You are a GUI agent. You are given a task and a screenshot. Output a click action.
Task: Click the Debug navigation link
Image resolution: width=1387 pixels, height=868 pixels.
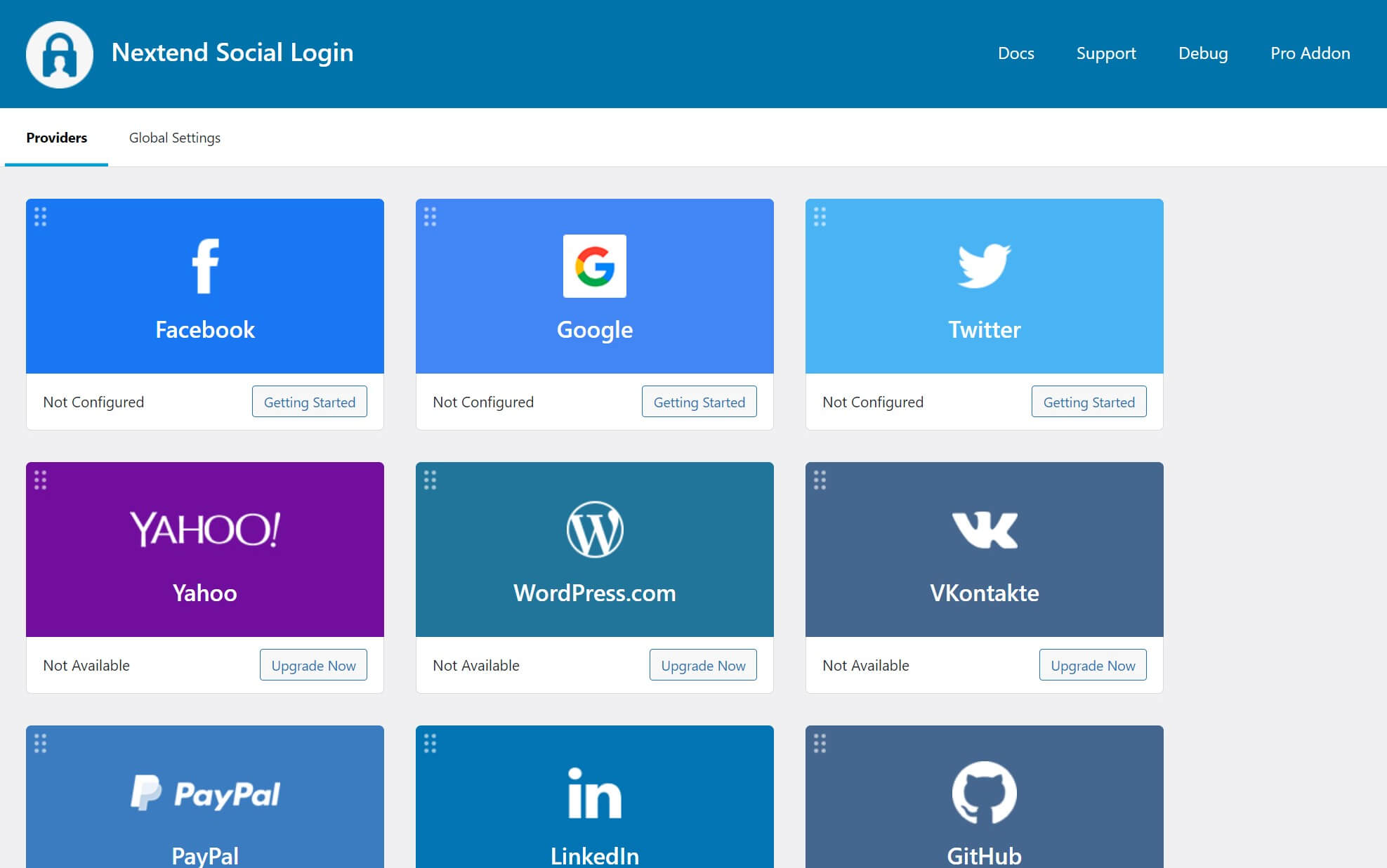[1203, 53]
